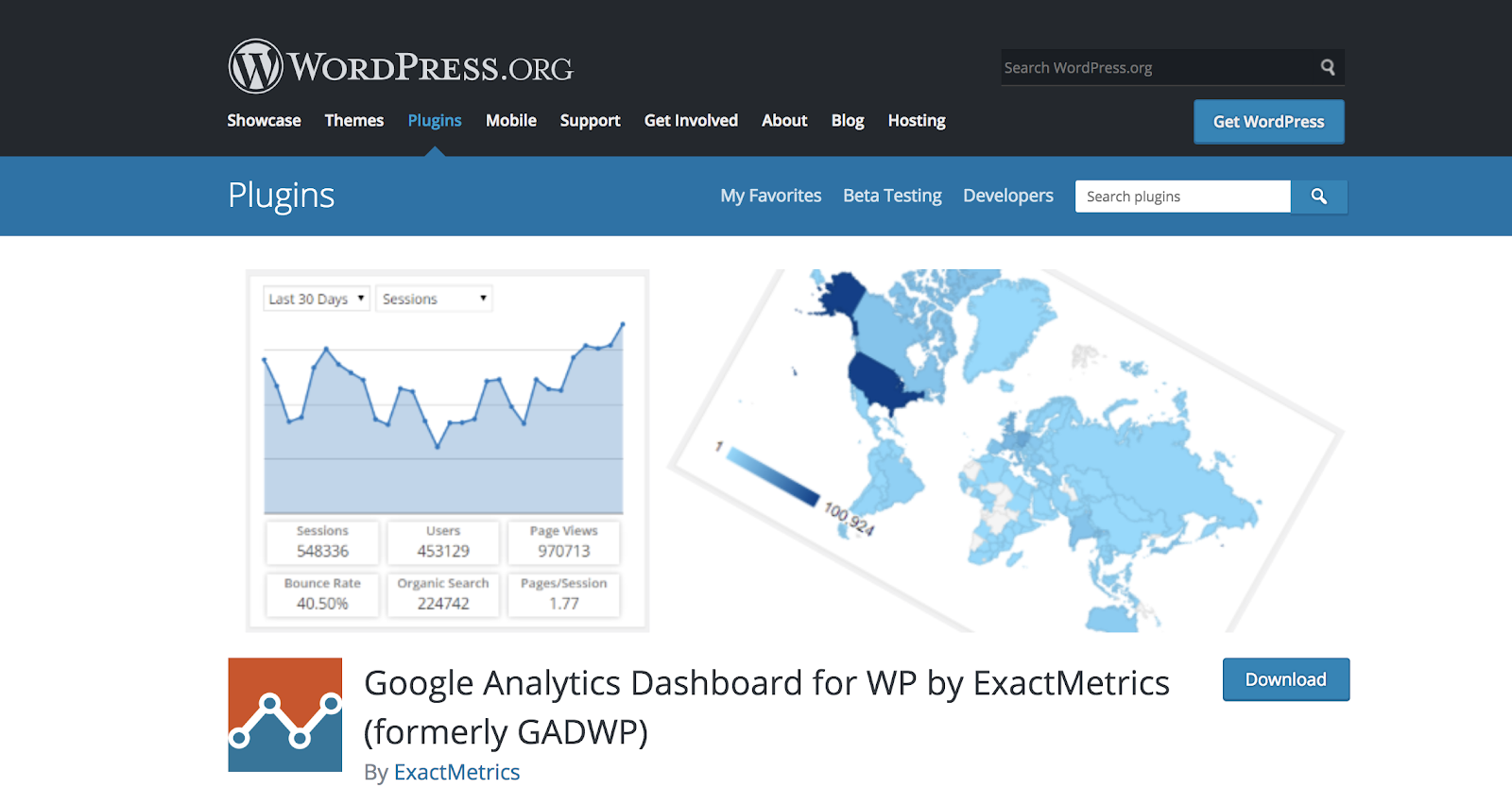Click the Users 453129 stat box

pyautogui.click(x=443, y=542)
